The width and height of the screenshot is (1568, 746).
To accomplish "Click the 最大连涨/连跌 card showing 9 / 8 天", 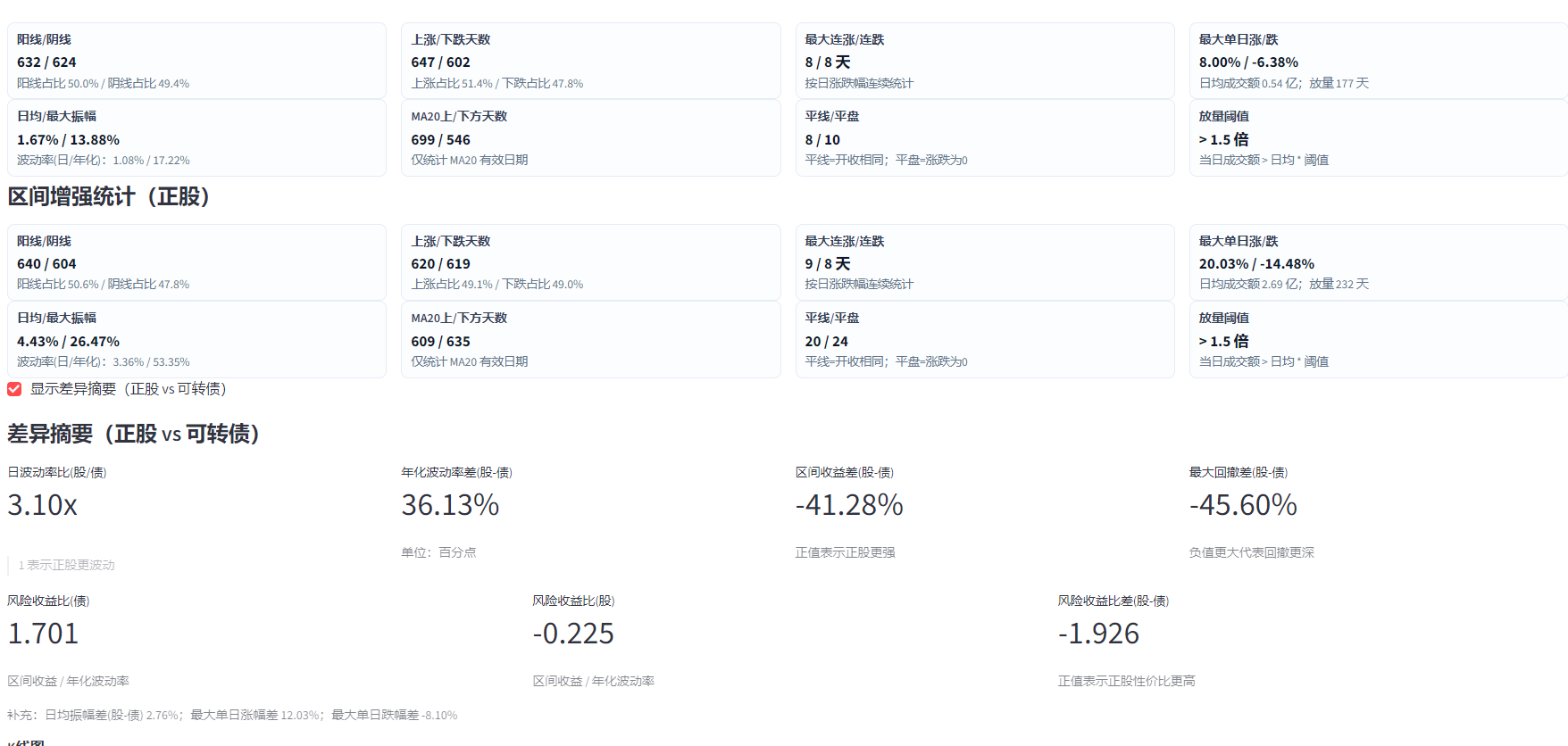I will [984, 262].
